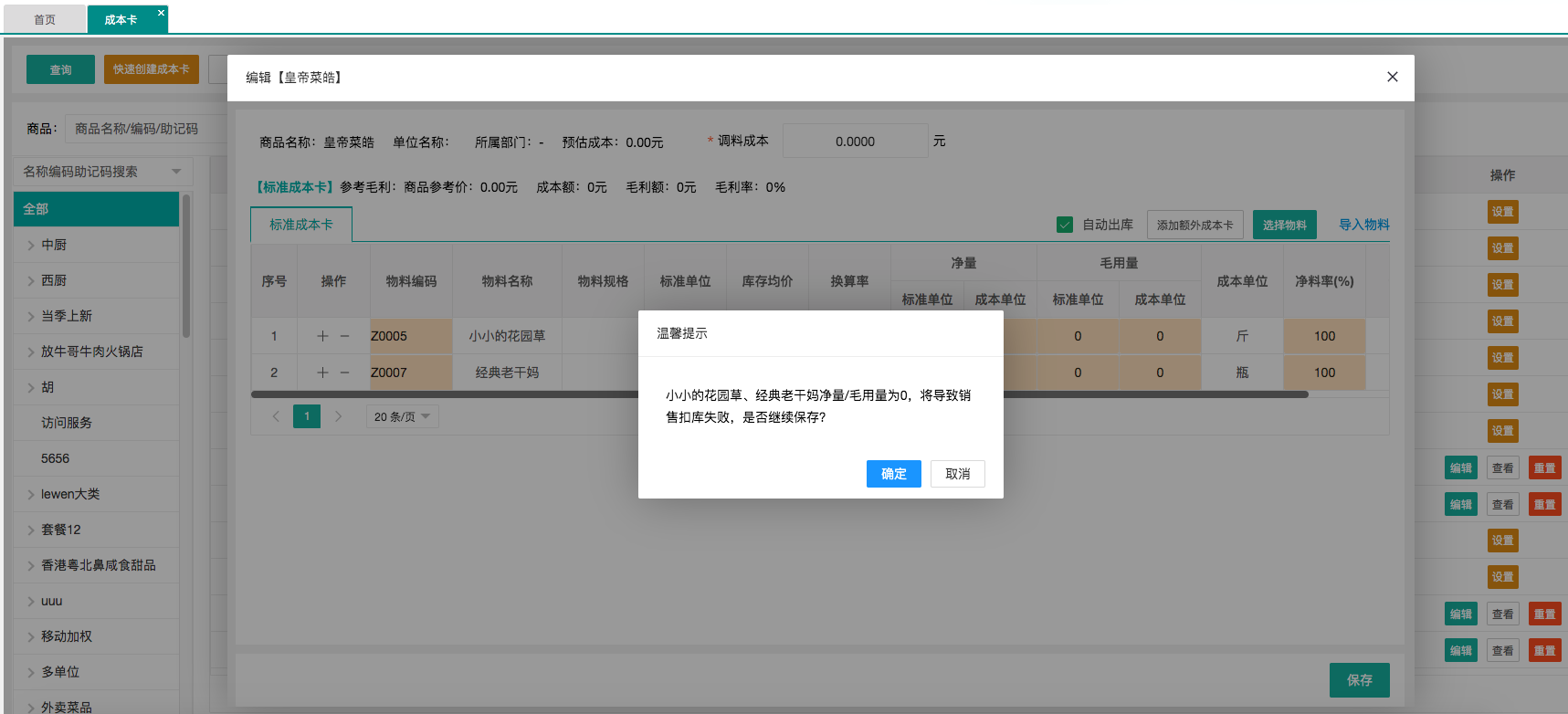Select the 5656 category

pos(55,458)
